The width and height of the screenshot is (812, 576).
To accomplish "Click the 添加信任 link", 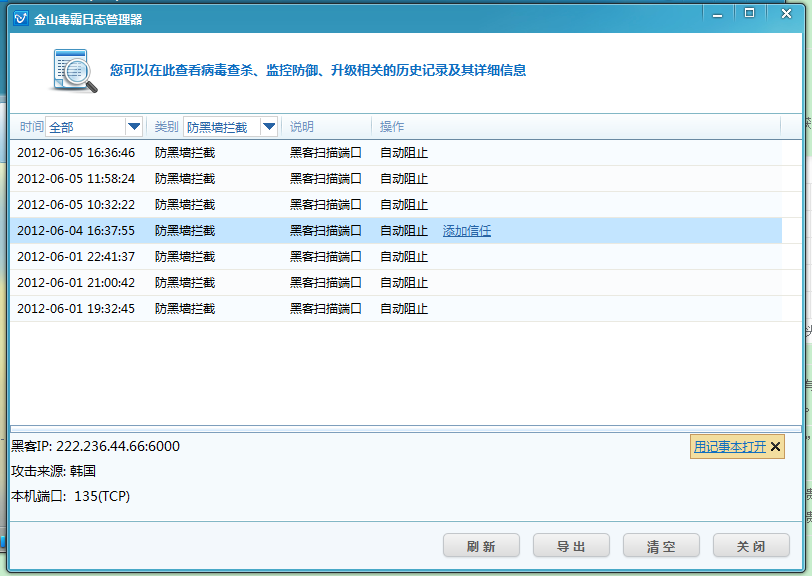I will (467, 231).
